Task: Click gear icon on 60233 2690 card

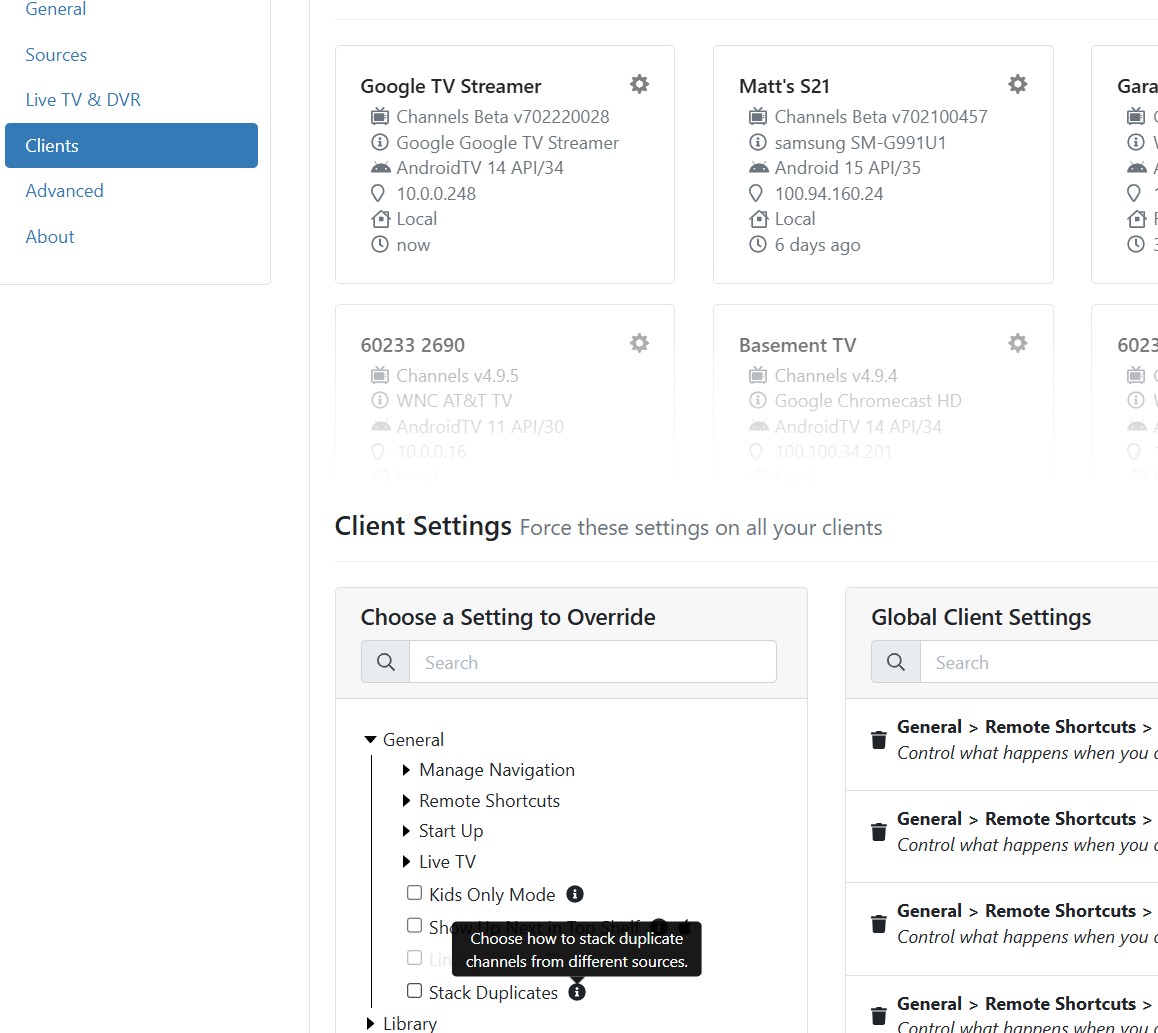Action: 639,343
